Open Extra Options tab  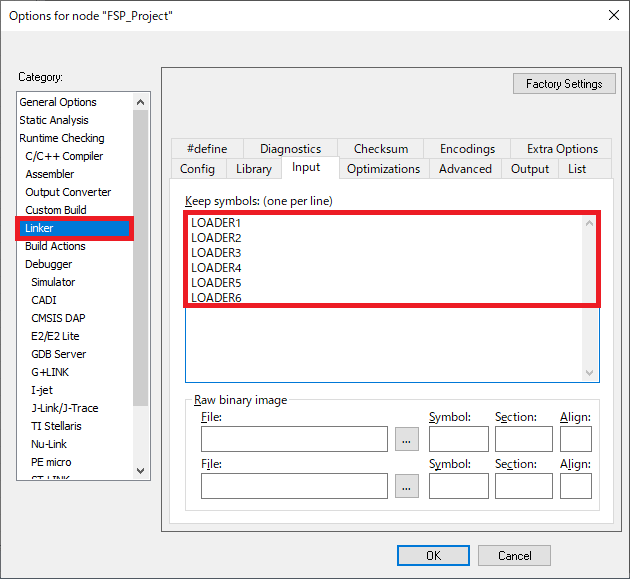pos(562,149)
